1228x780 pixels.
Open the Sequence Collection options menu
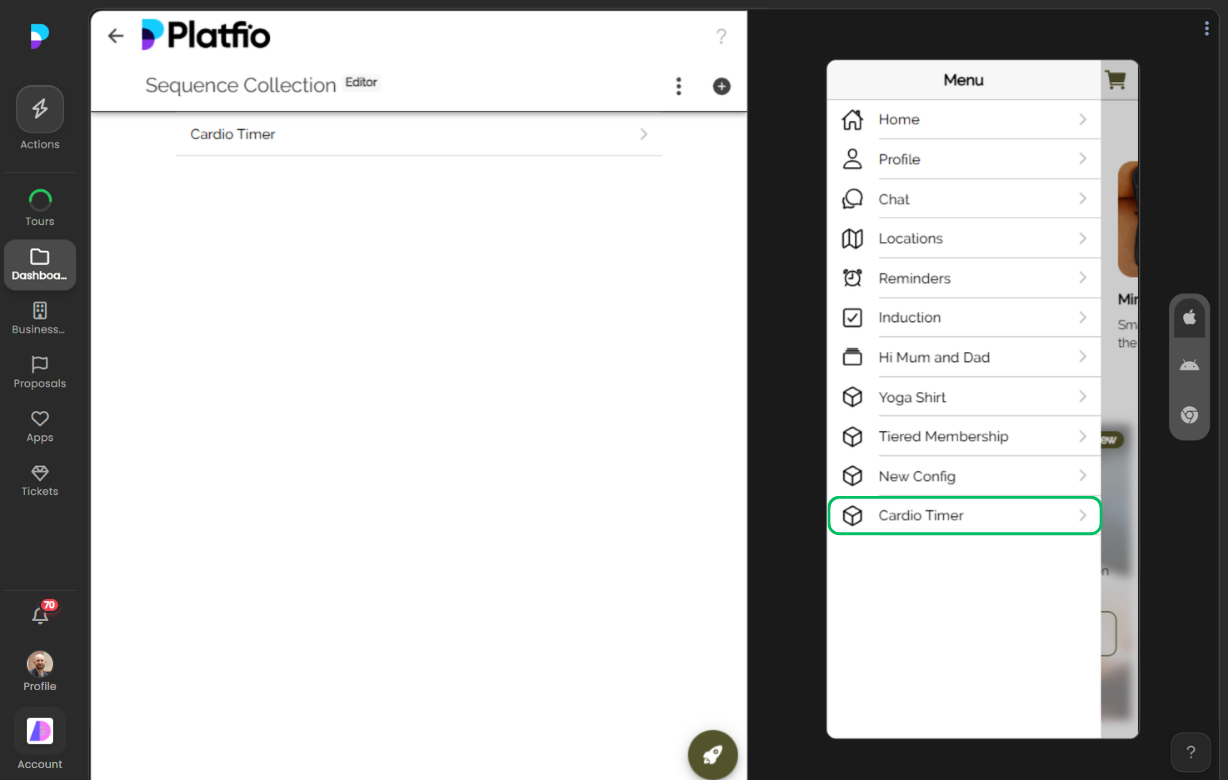(679, 86)
